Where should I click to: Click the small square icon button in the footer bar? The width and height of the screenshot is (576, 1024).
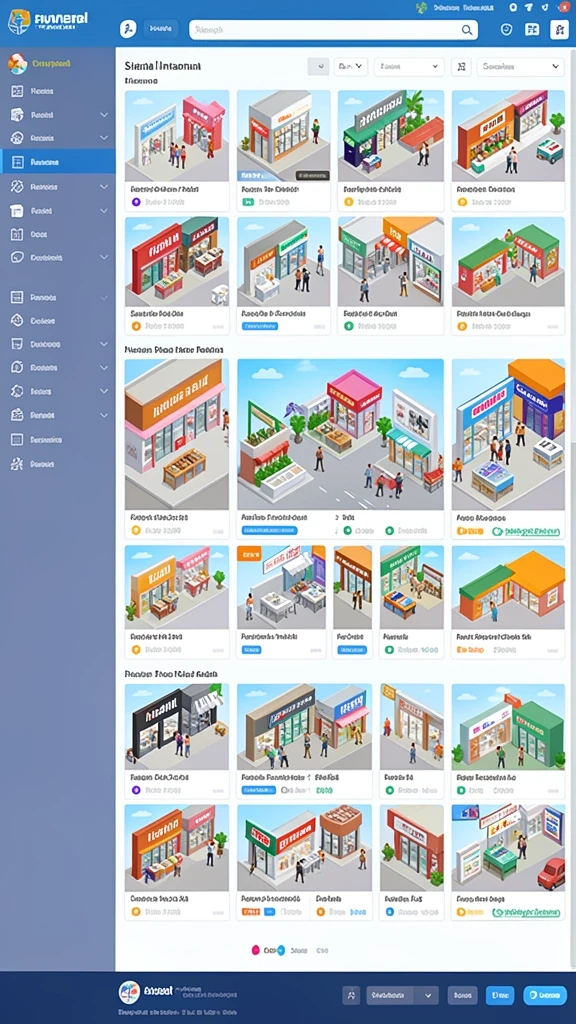click(351, 995)
